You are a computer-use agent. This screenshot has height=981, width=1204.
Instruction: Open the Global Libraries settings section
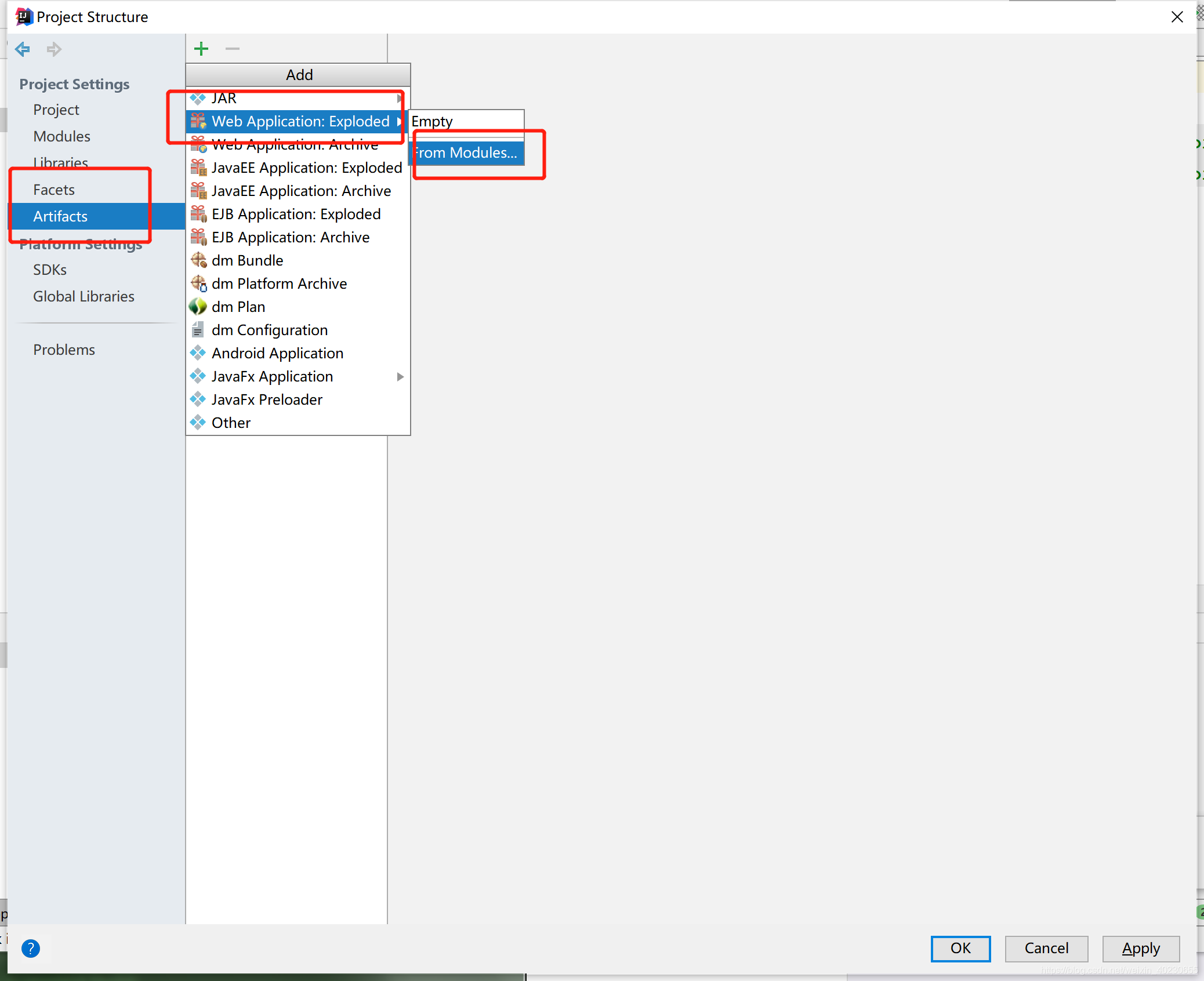click(x=84, y=296)
